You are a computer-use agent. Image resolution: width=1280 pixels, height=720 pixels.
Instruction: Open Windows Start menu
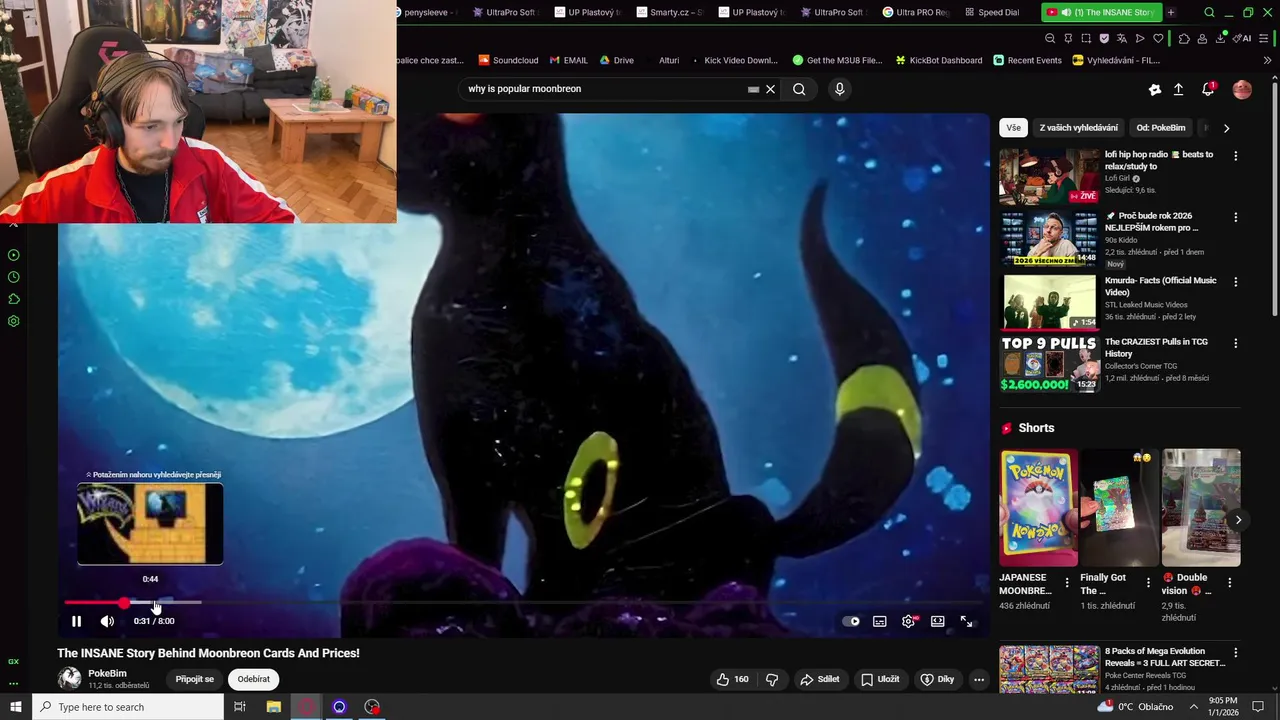tap(15, 707)
